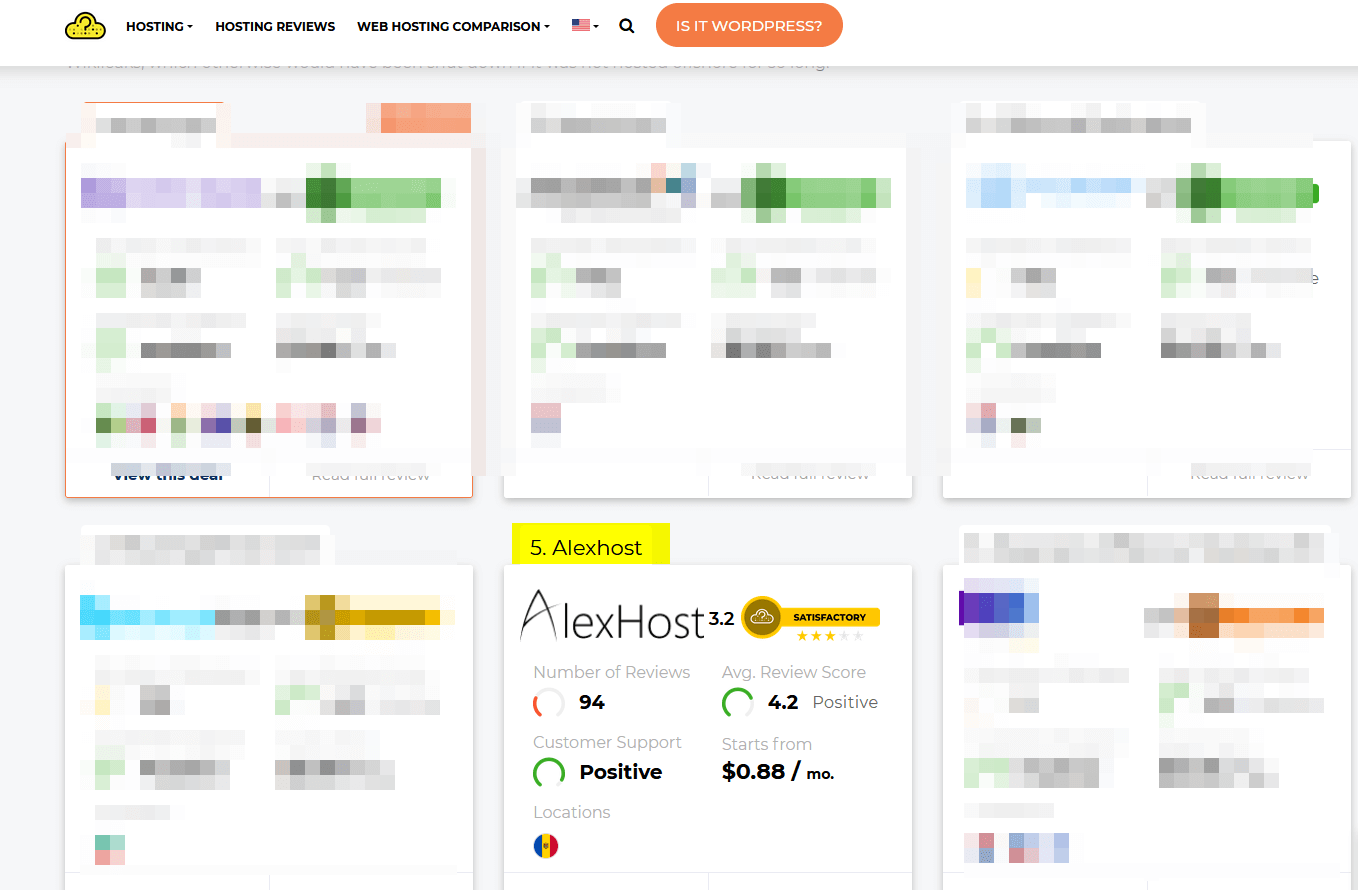Click the '$0.88 / mo.' price
Viewport: 1358px width, 890px height.
778,772
